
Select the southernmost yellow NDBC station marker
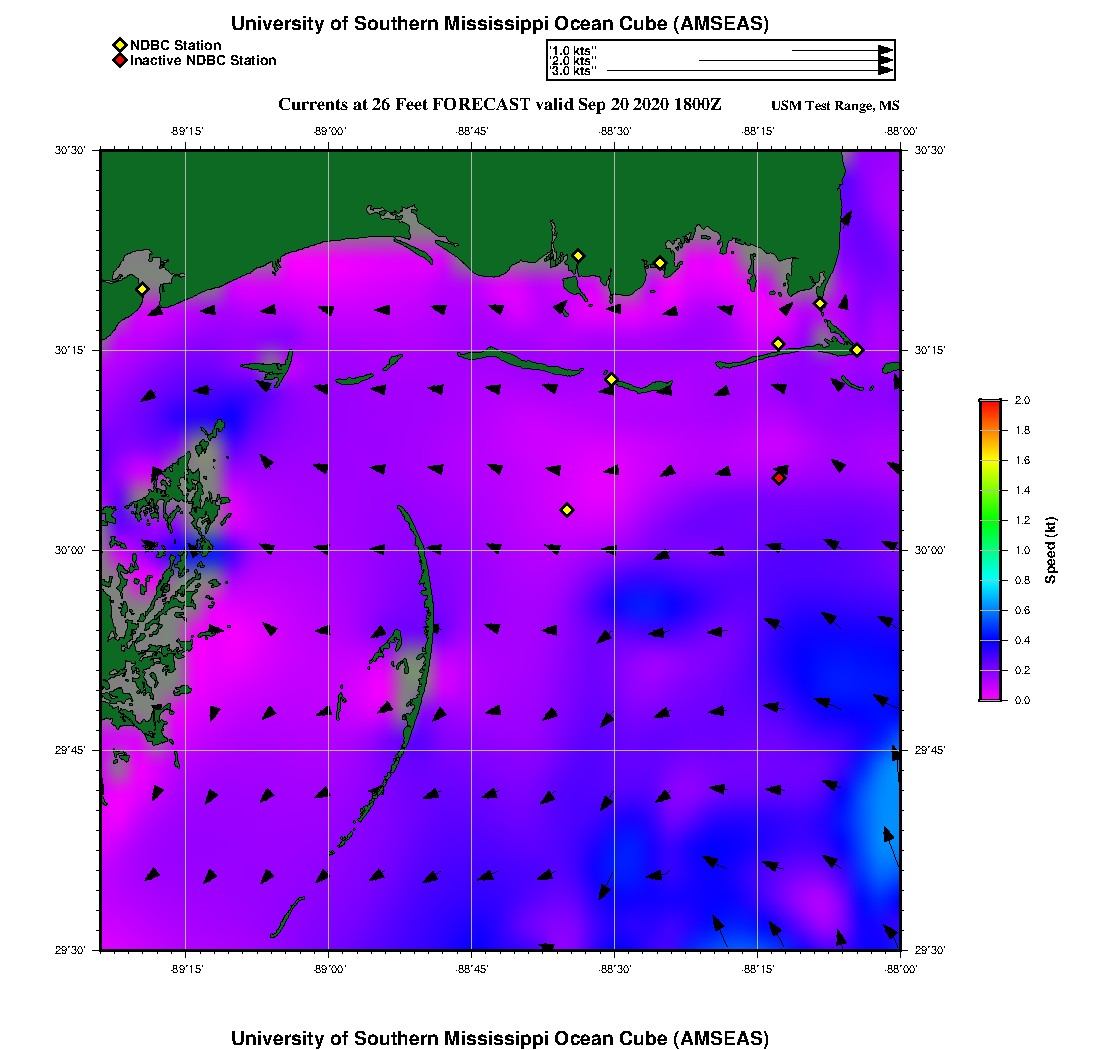(x=568, y=510)
